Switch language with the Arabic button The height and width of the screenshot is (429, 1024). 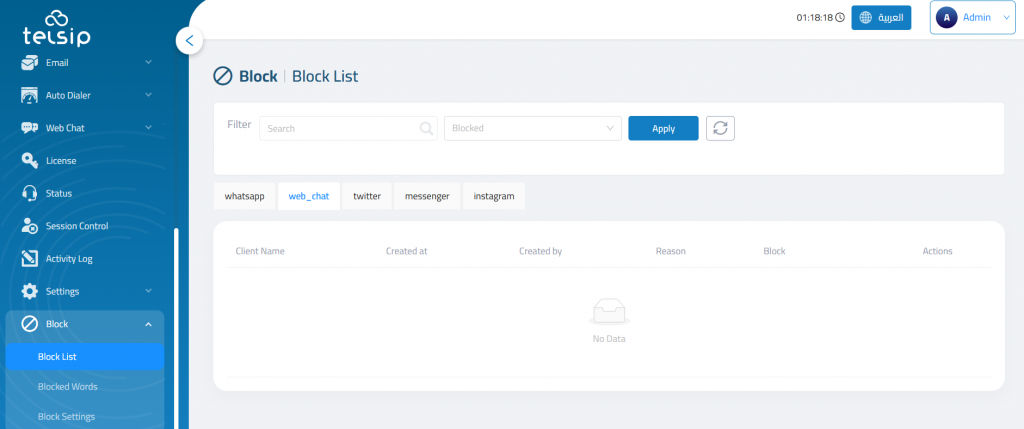881,18
